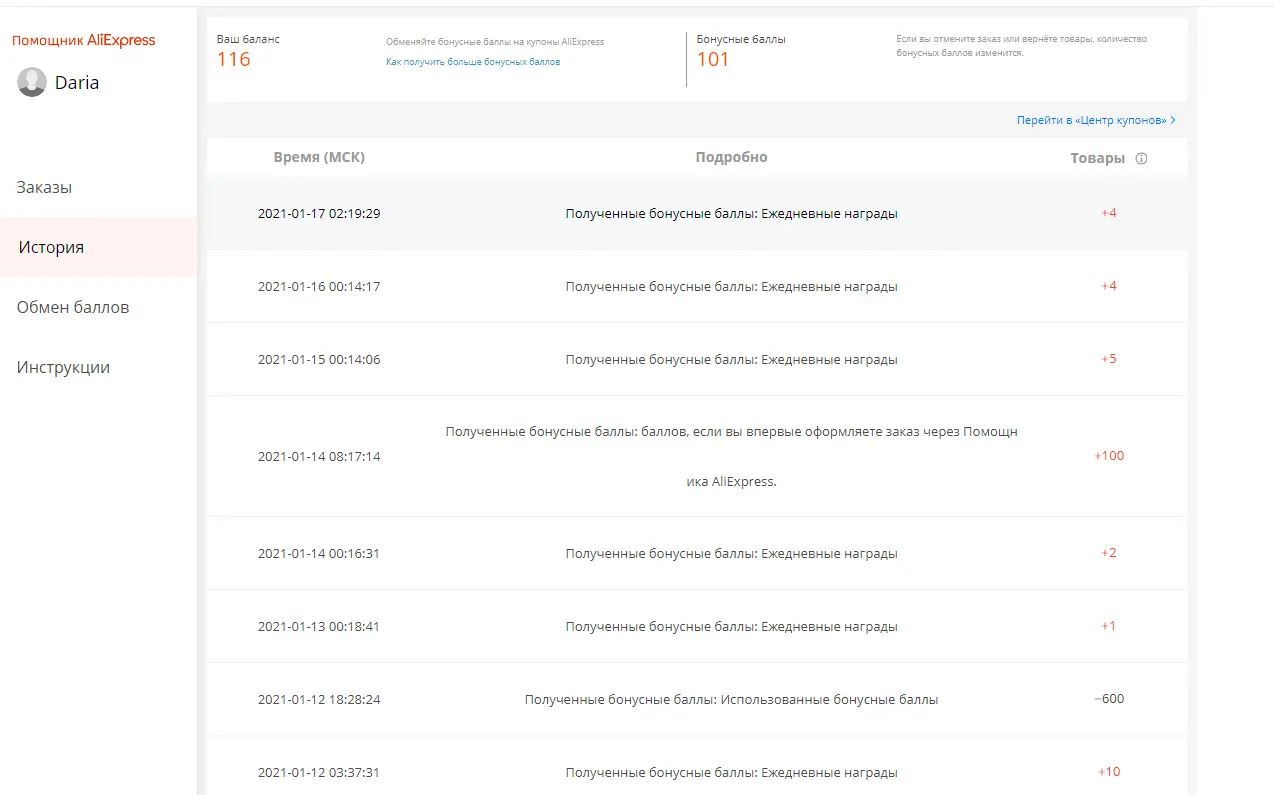Click the −600 used points value
Image resolution: width=1274 pixels, height=795 pixels.
click(x=1109, y=699)
